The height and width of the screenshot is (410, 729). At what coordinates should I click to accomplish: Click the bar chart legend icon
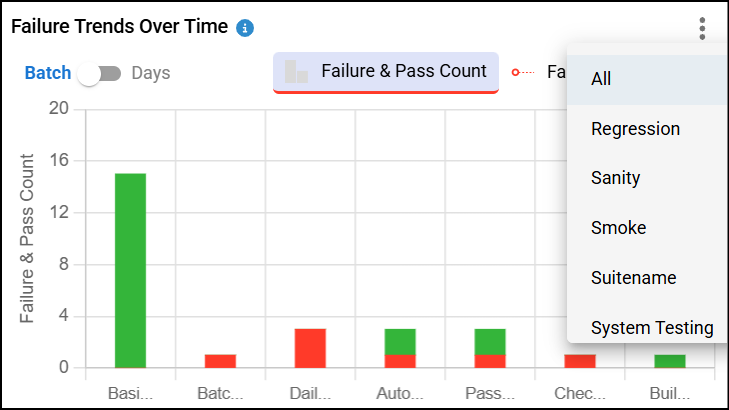(296, 72)
